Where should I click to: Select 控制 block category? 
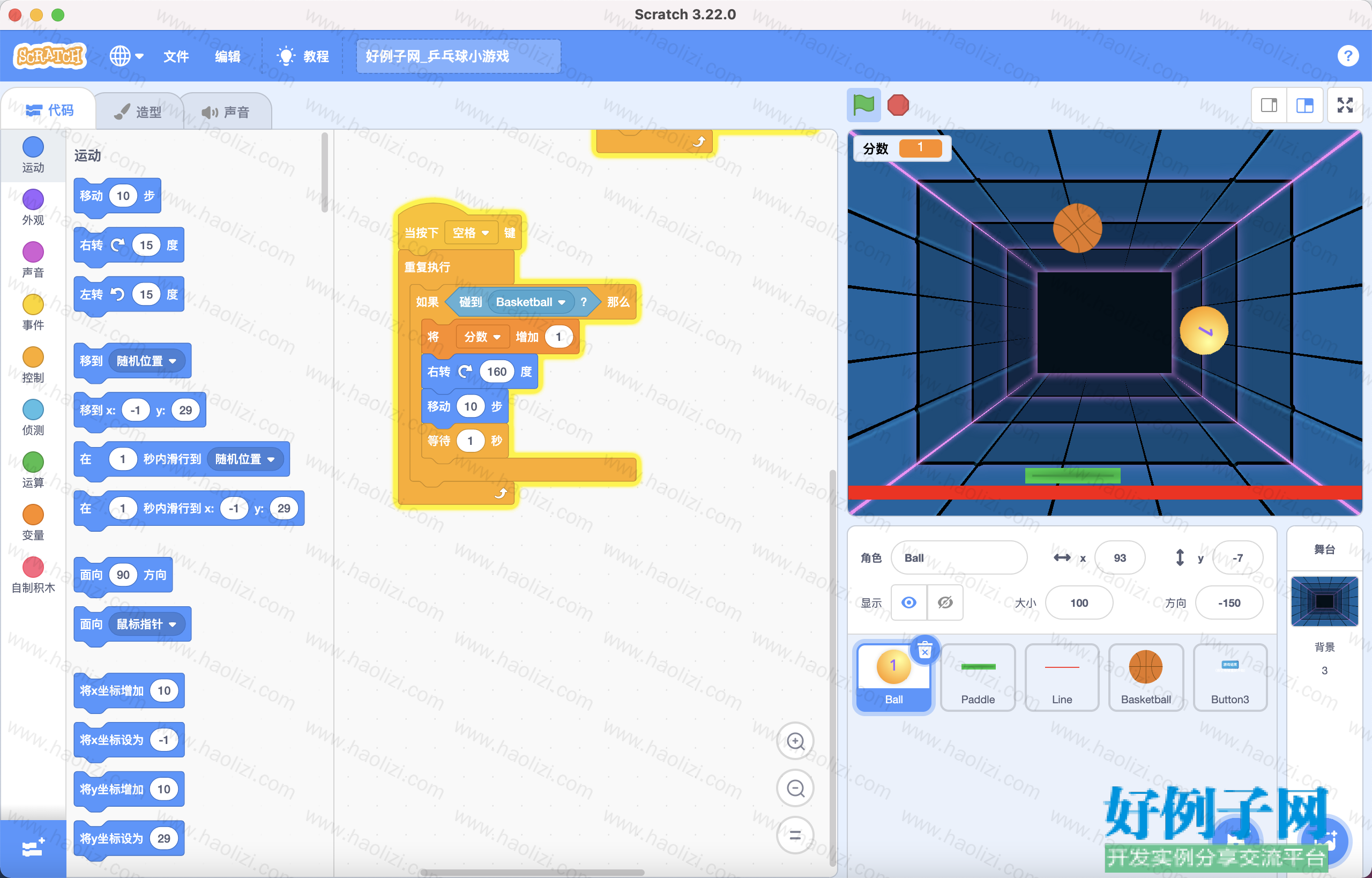tap(33, 365)
